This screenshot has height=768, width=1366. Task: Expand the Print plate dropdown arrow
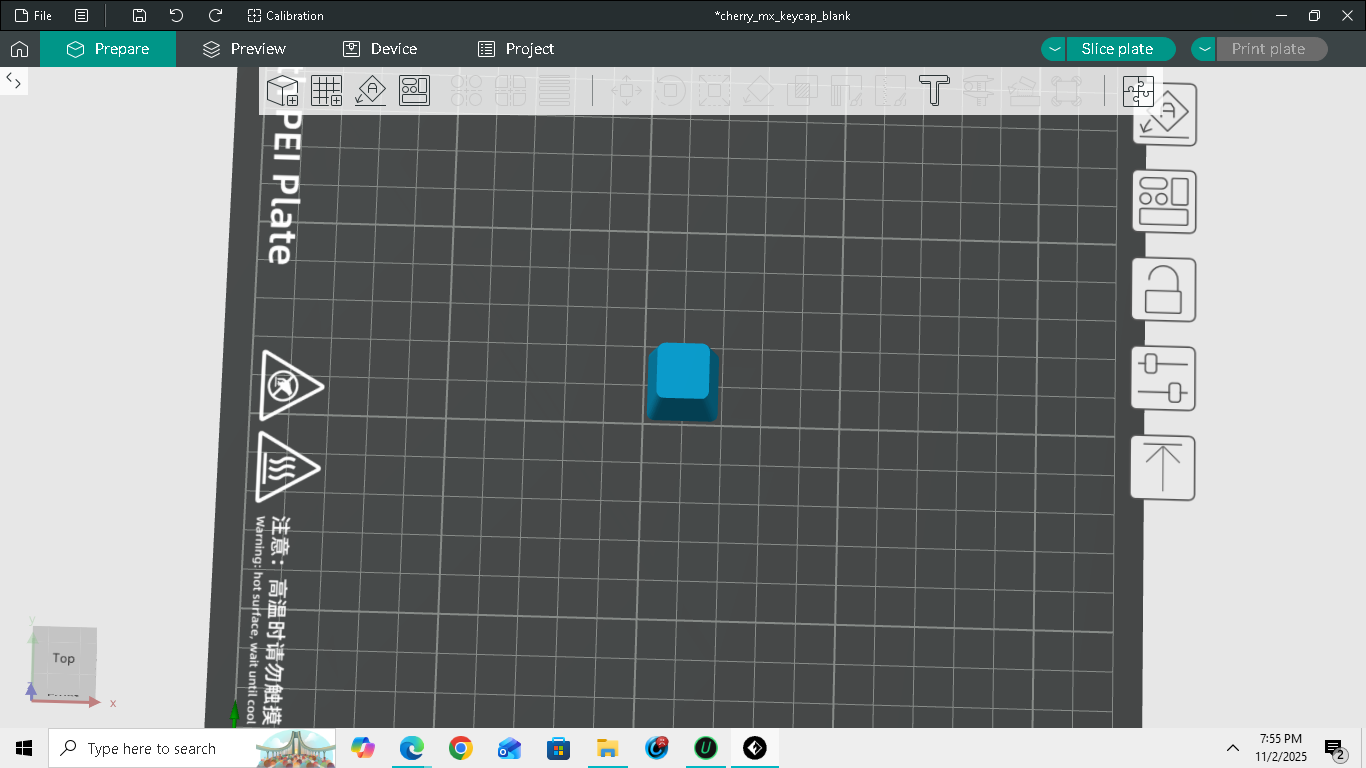(1204, 49)
